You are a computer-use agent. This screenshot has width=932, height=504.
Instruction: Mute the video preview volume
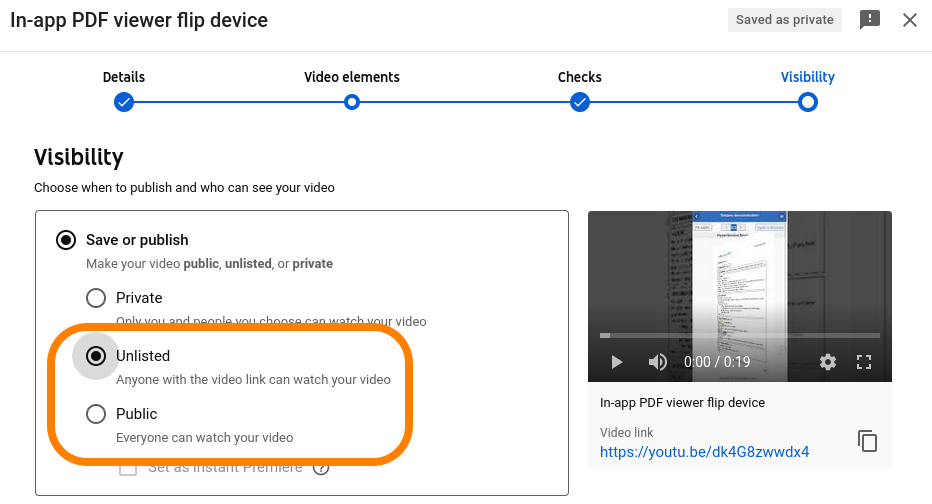click(657, 362)
